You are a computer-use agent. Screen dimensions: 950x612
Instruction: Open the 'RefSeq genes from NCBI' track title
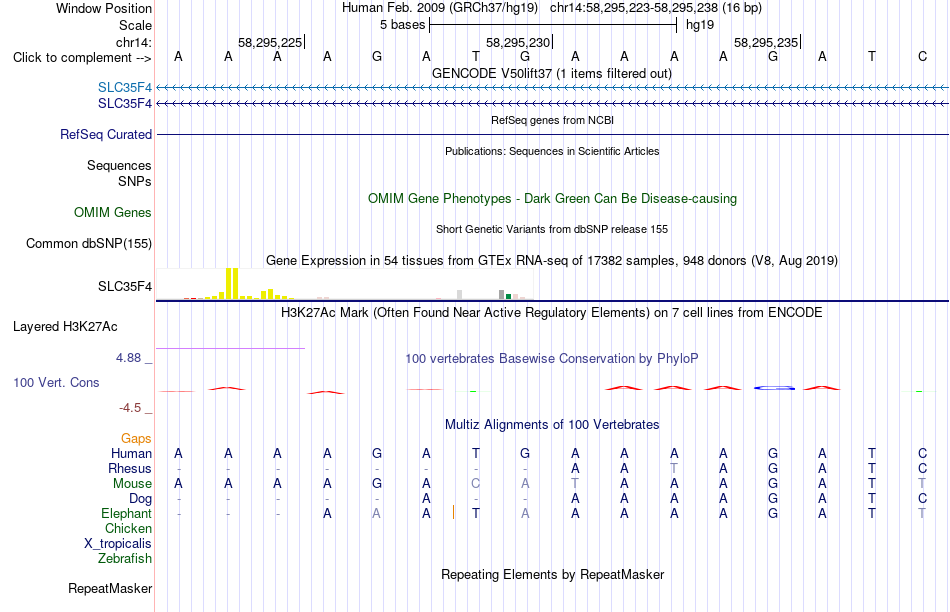click(x=552, y=120)
